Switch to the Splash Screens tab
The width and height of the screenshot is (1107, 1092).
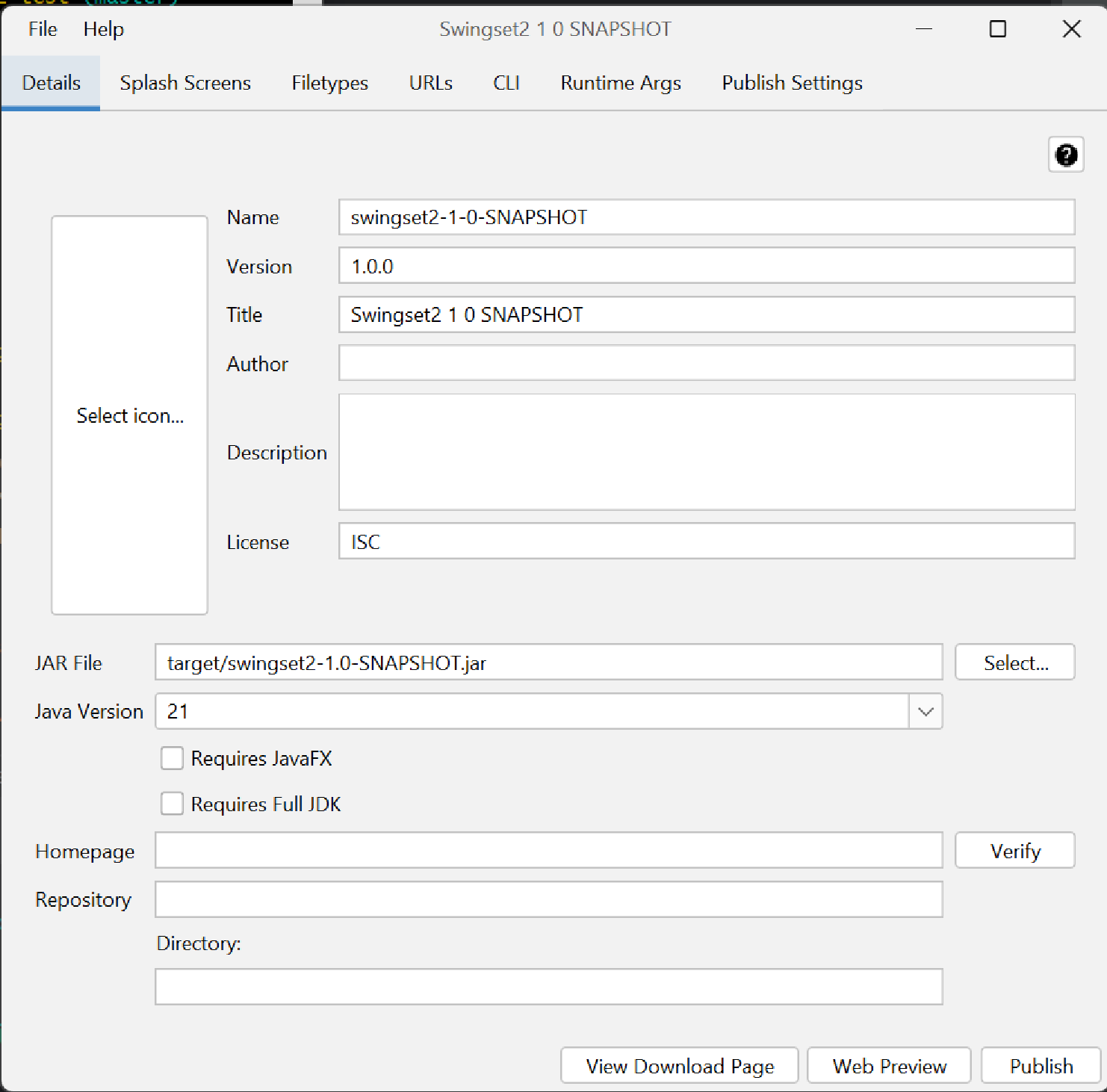tap(184, 83)
